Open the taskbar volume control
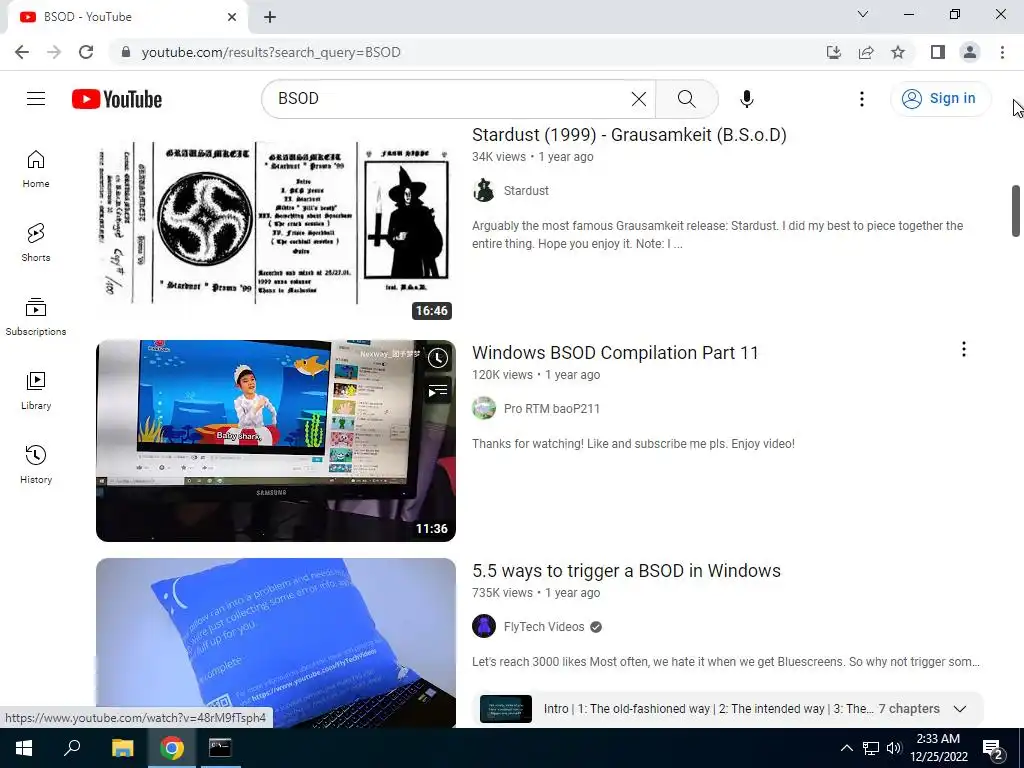This screenshot has height=768, width=1024. [x=894, y=748]
